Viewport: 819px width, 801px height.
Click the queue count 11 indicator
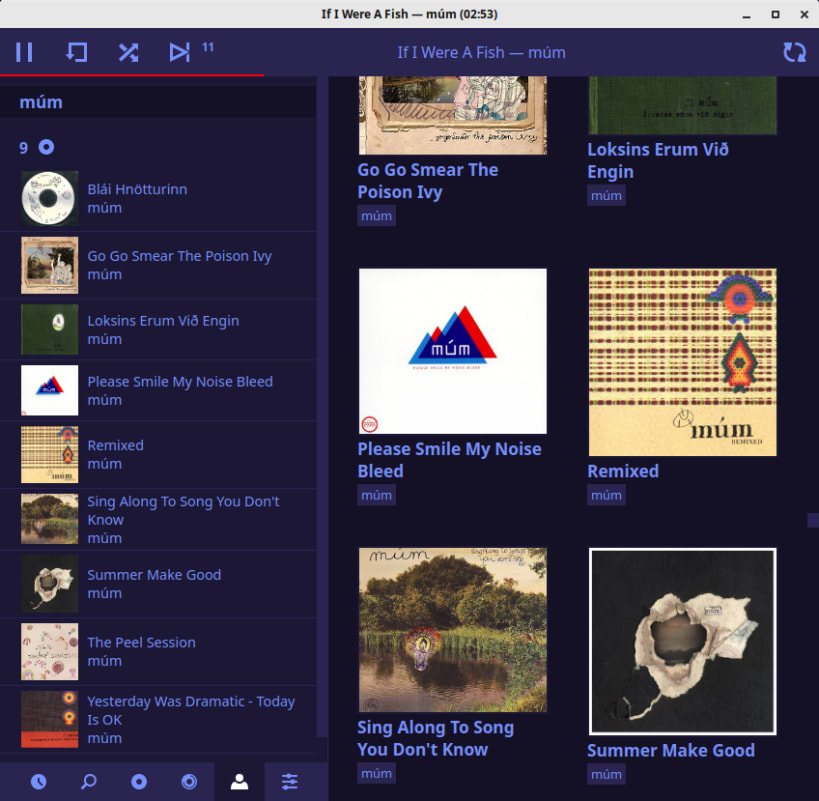coord(208,48)
